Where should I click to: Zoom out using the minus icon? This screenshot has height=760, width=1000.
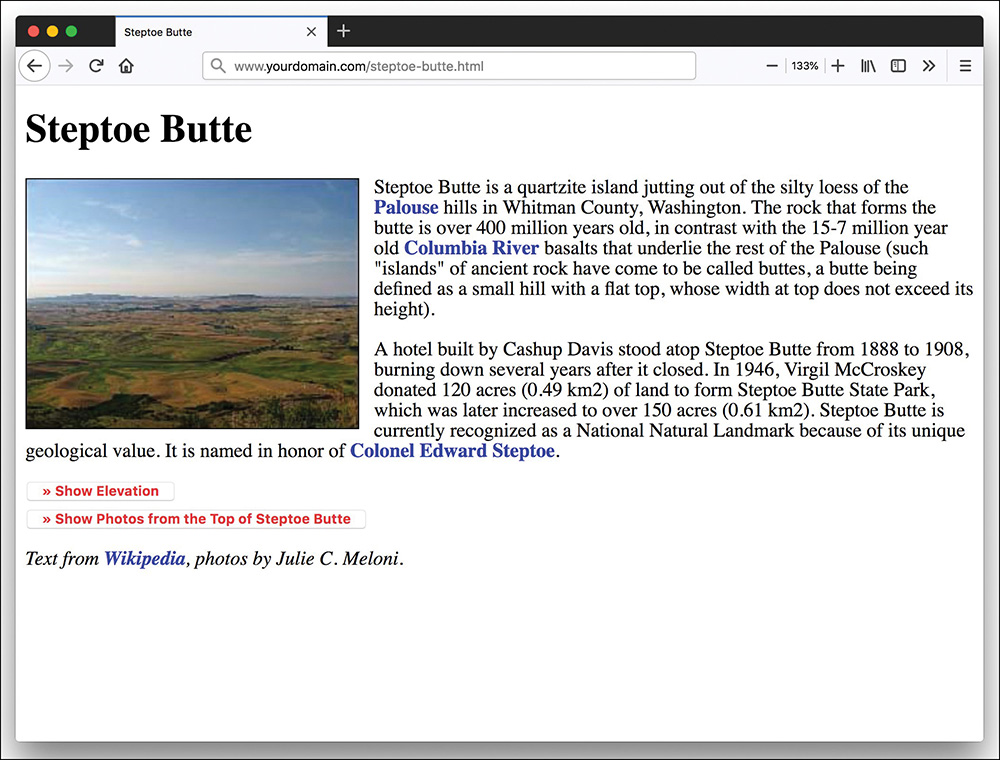[x=772, y=65]
